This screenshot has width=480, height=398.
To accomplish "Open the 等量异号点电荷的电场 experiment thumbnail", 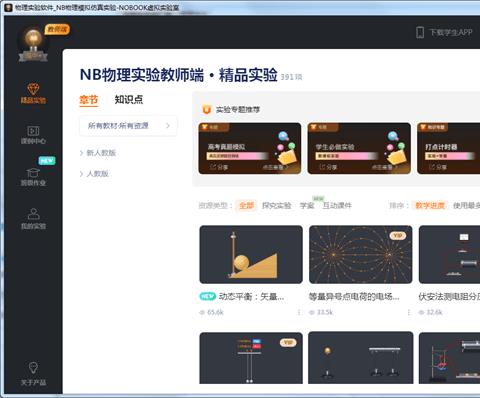I will point(360,254).
